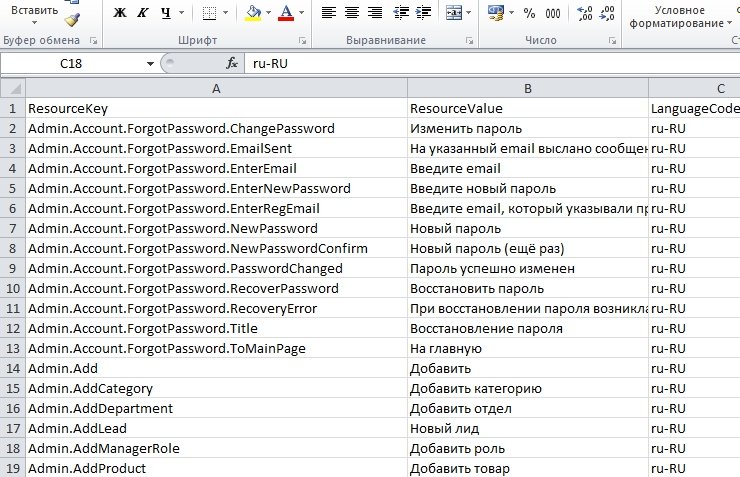Viewport: 740px width, 477px height.
Task: Apply the yellow fill color
Action: (252, 13)
